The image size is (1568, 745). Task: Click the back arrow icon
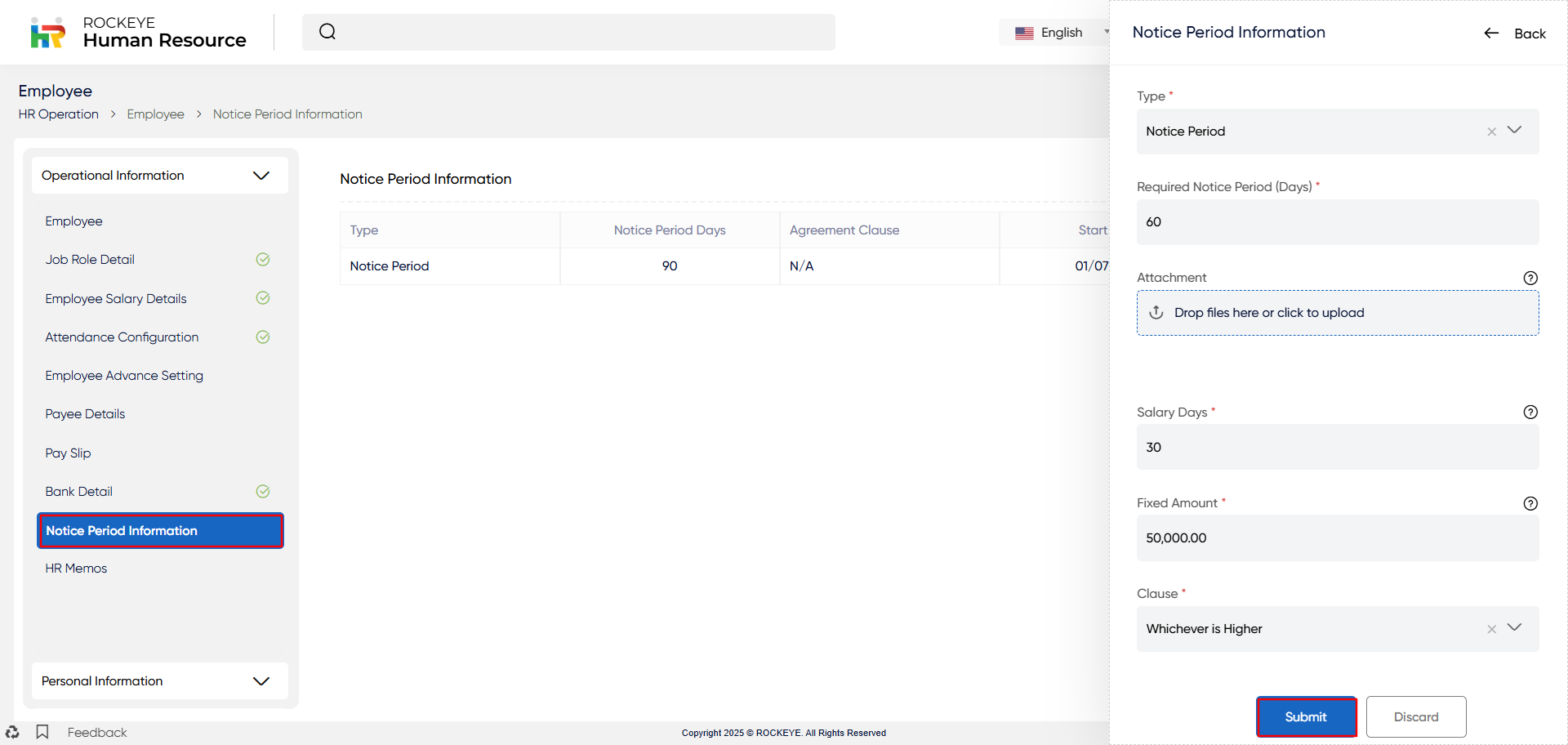[1491, 33]
